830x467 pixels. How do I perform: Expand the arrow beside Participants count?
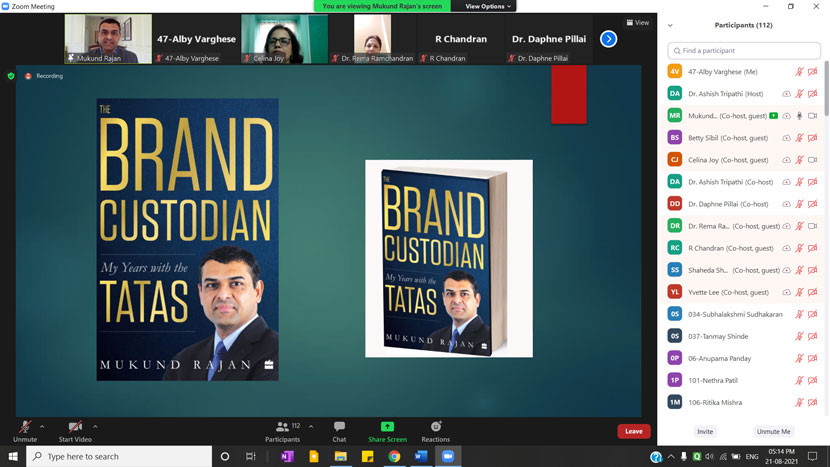(311, 426)
